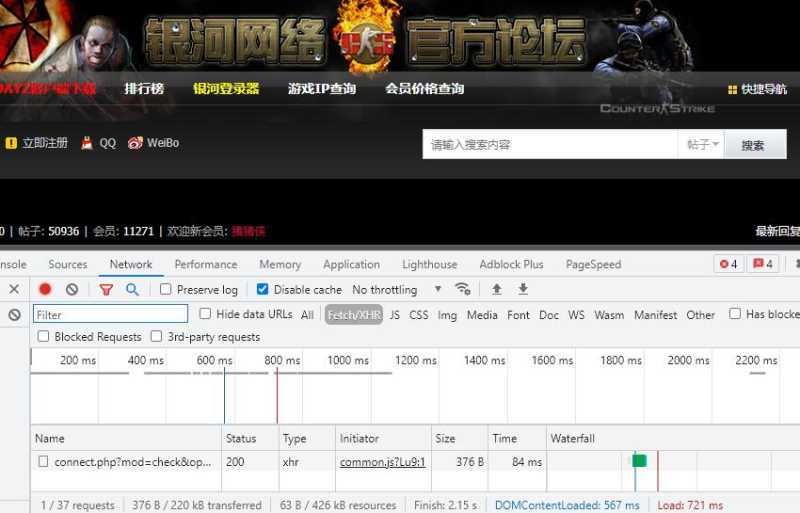Open the common.js initiator link

click(x=382, y=462)
